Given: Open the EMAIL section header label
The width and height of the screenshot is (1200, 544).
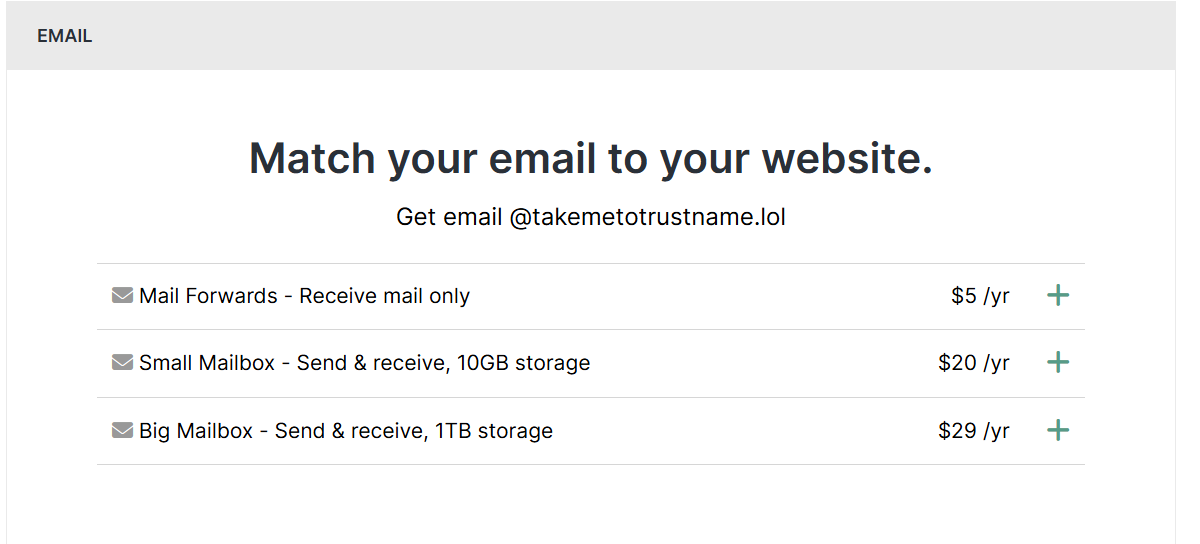Looking at the screenshot, I should pyautogui.click(x=64, y=36).
